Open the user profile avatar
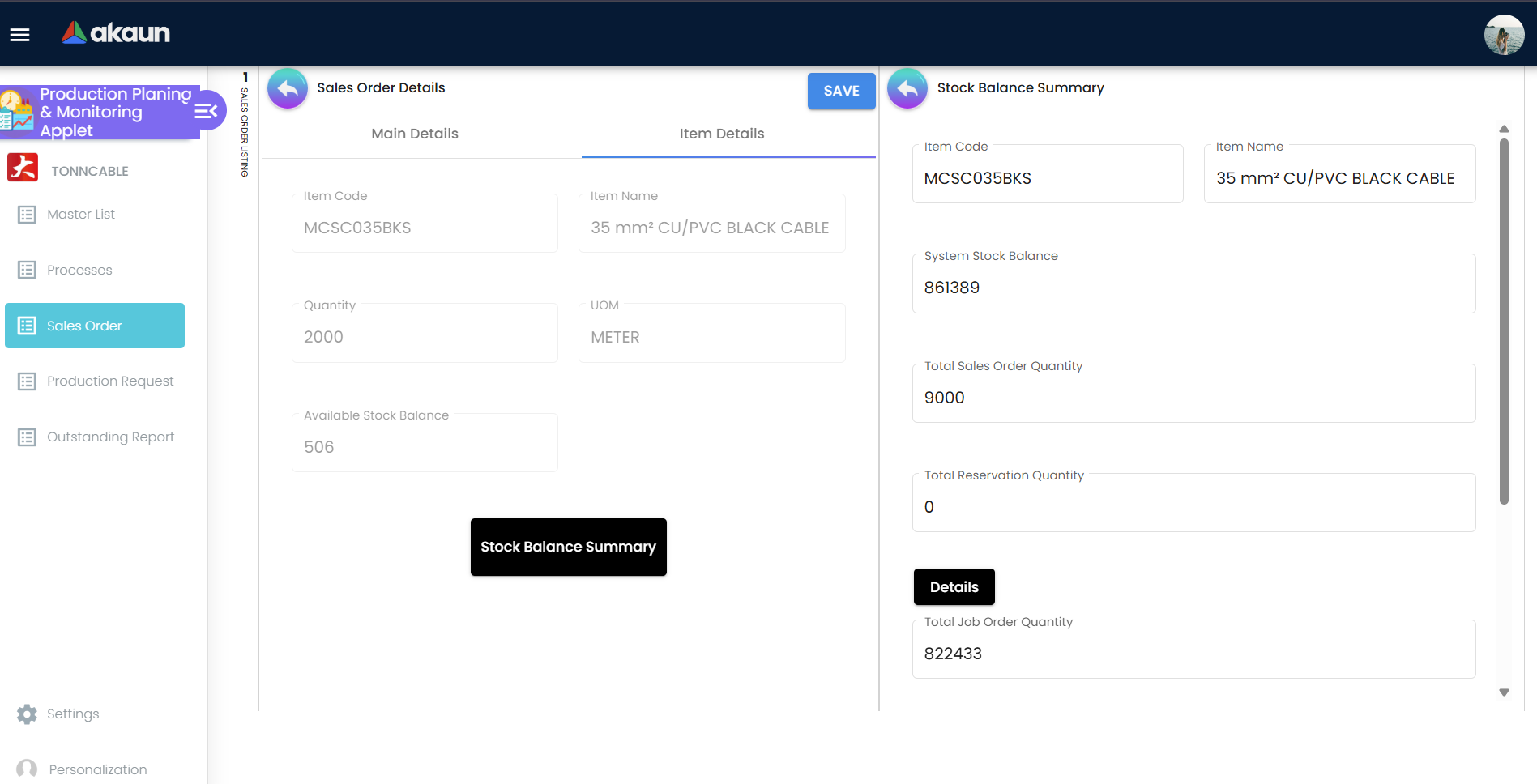Screen dimensions: 1537x784 [1504, 35]
